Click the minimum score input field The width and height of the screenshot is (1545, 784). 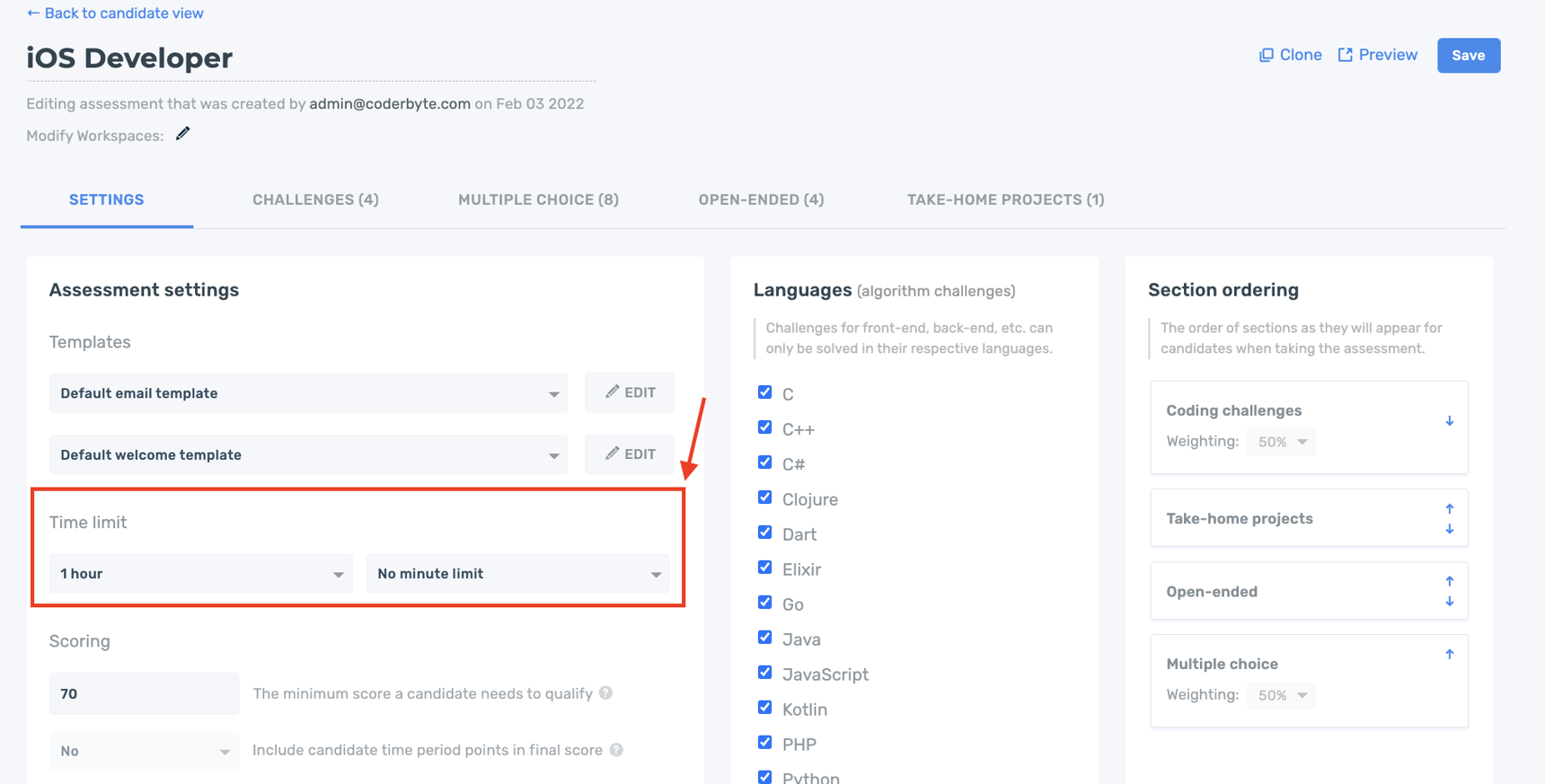pos(144,693)
